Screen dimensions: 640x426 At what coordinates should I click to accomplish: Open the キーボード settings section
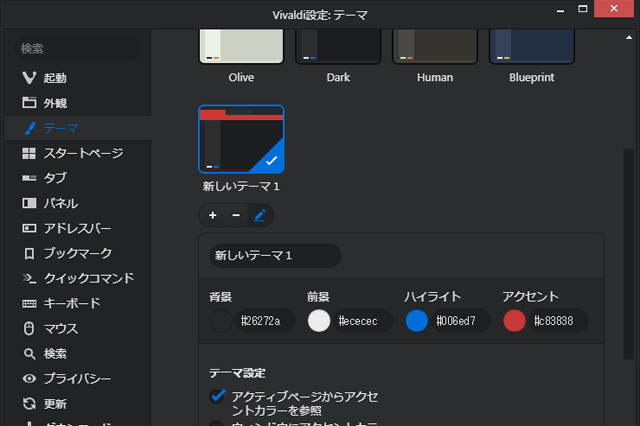point(78,304)
